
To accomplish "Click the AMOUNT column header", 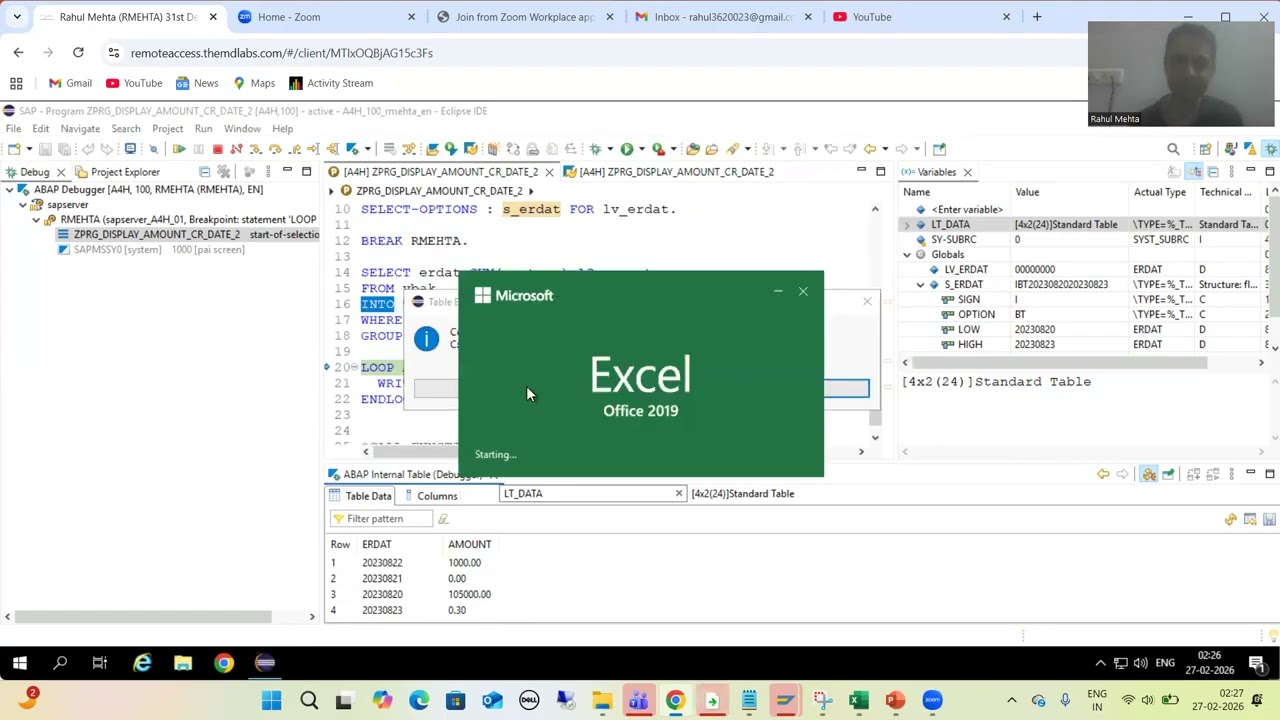I will point(469,544).
